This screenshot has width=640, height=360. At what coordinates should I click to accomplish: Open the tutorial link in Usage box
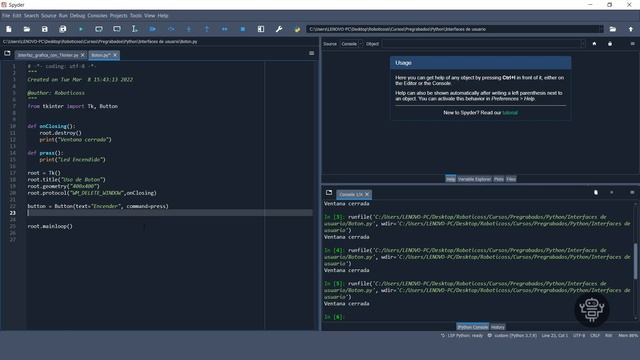click(510, 113)
